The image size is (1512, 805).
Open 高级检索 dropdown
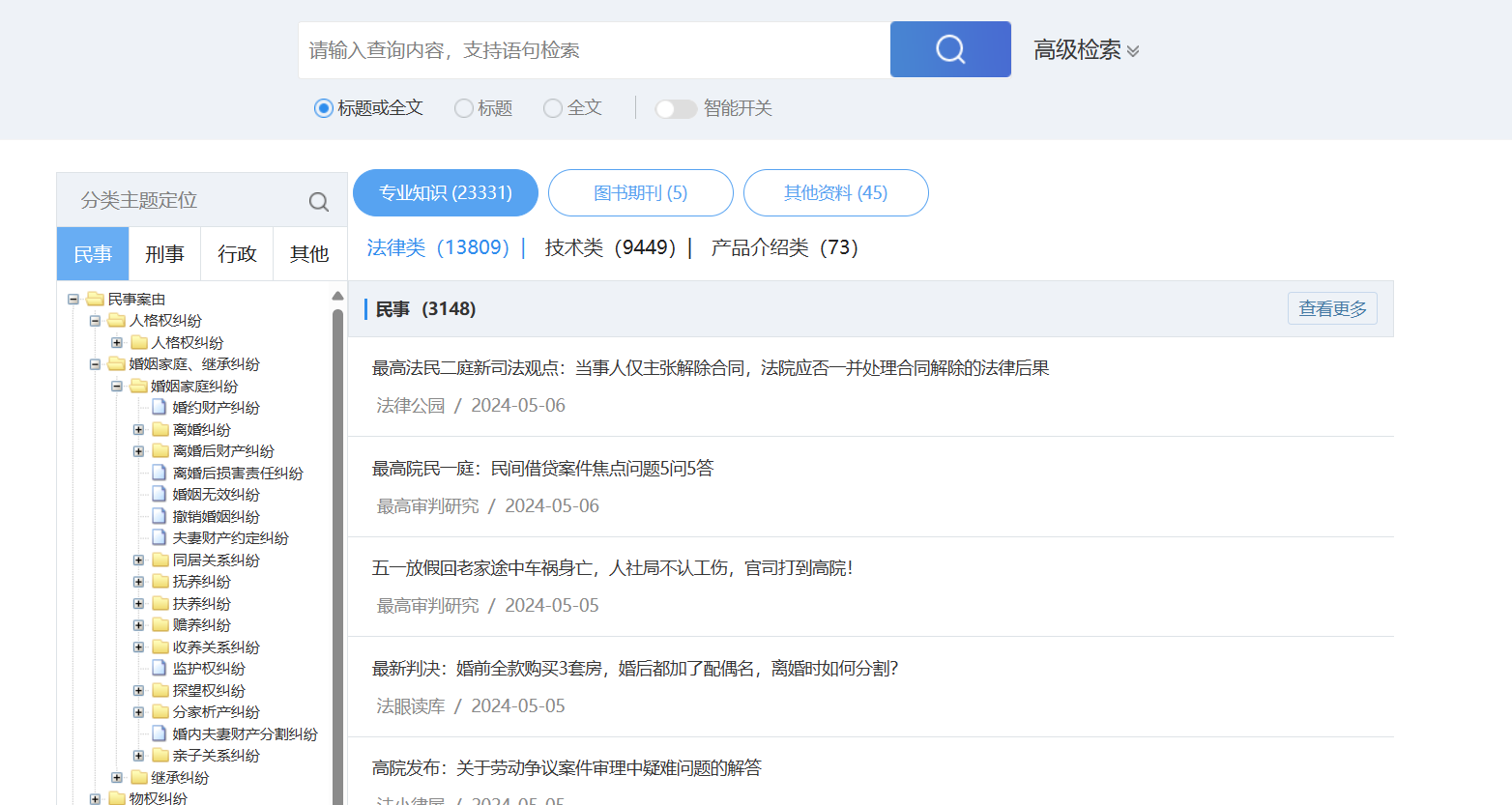tap(1087, 50)
